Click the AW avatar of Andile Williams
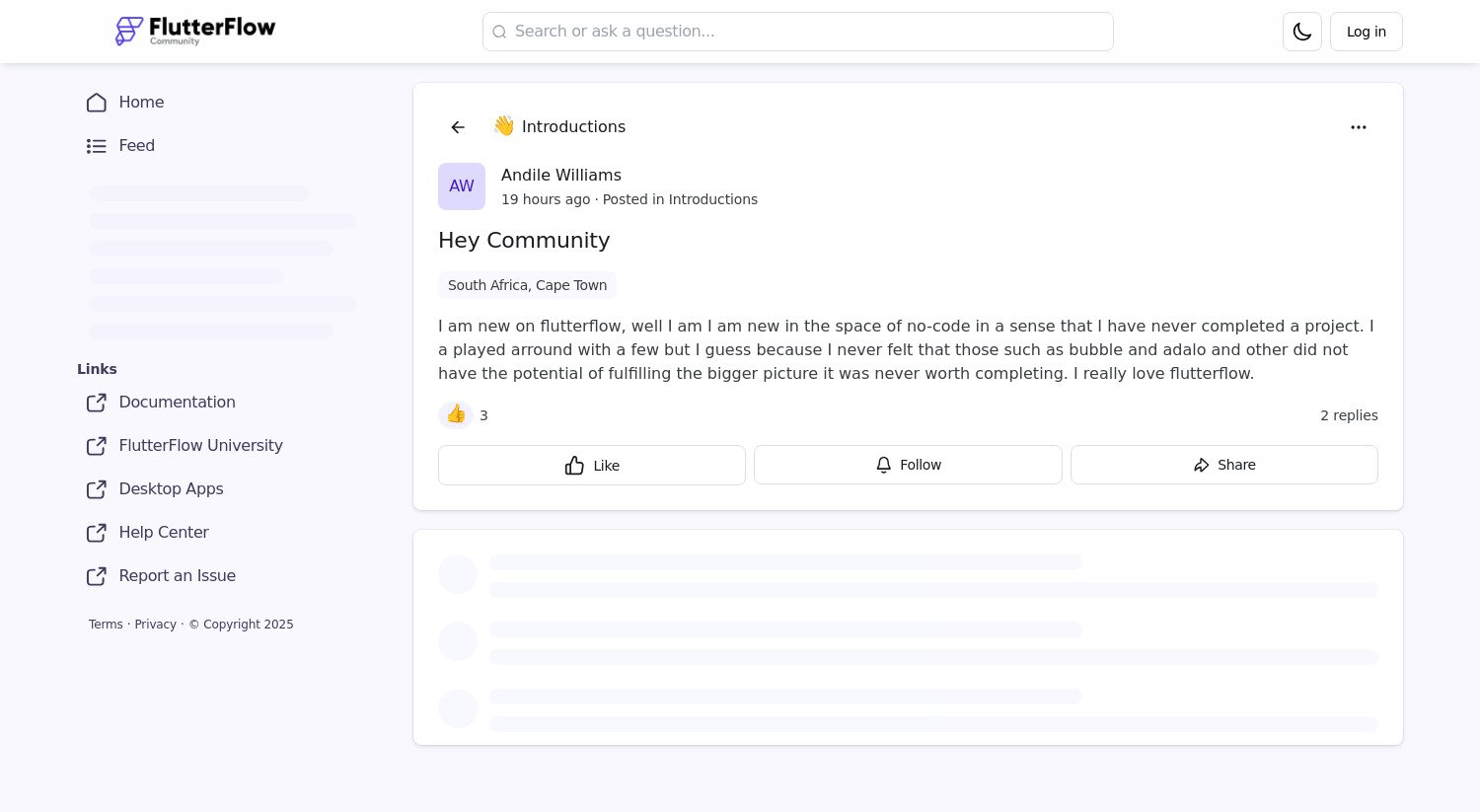Image resolution: width=1480 pixels, height=812 pixels. point(461,185)
